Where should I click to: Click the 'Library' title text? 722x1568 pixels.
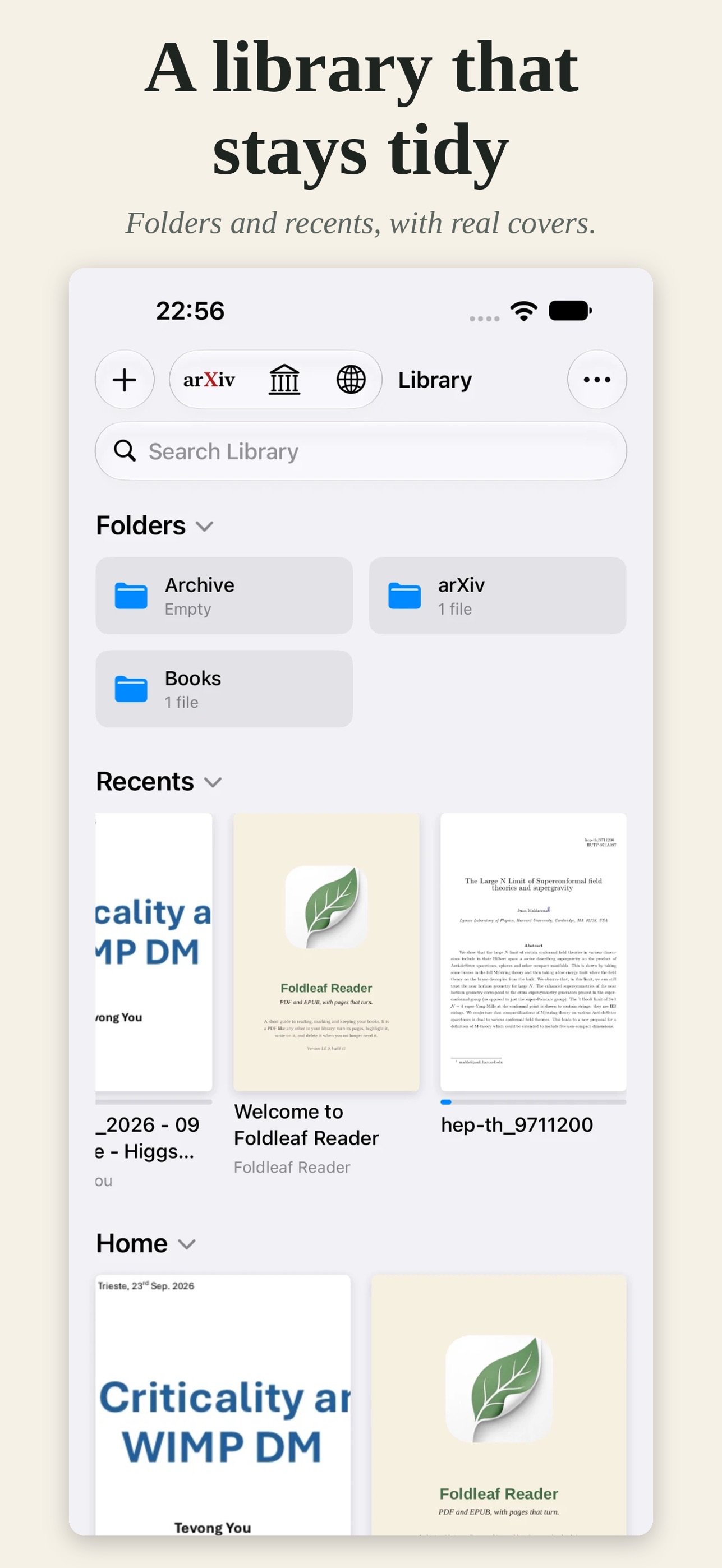pos(435,380)
